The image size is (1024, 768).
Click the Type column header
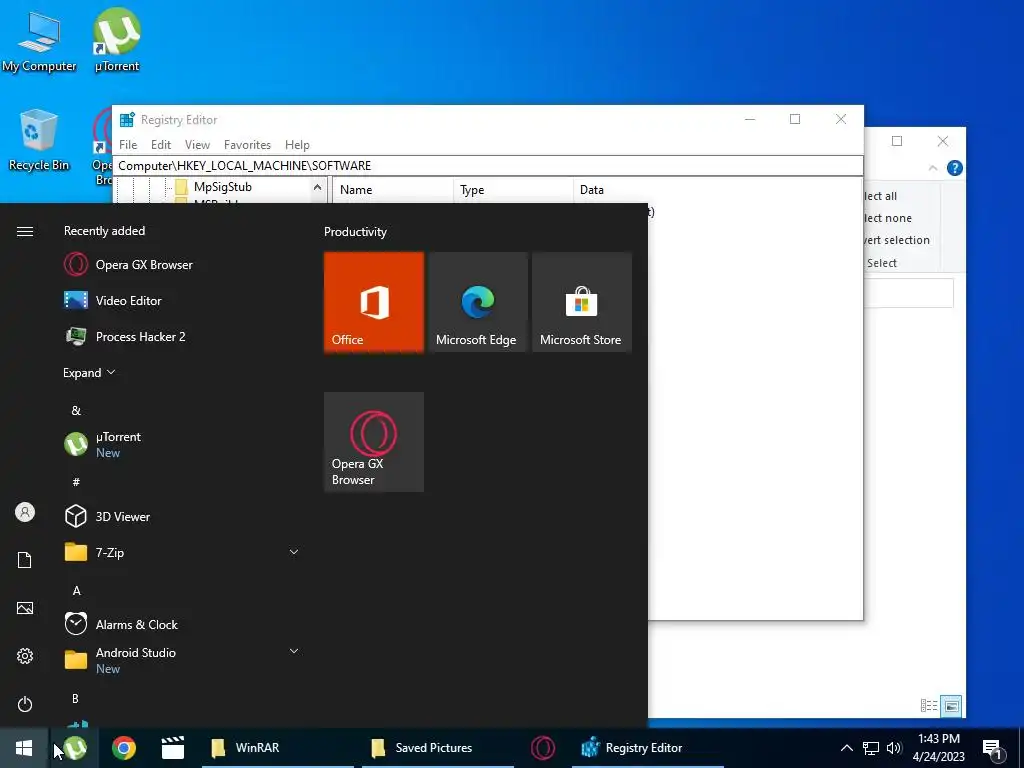[513, 190]
